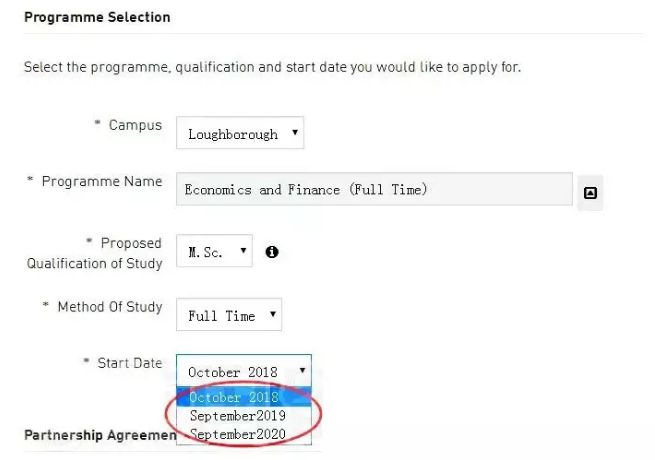Click the Proposed Qualification of Study label
The width and height of the screenshot is (655, 460).
[x=94, y=253]
